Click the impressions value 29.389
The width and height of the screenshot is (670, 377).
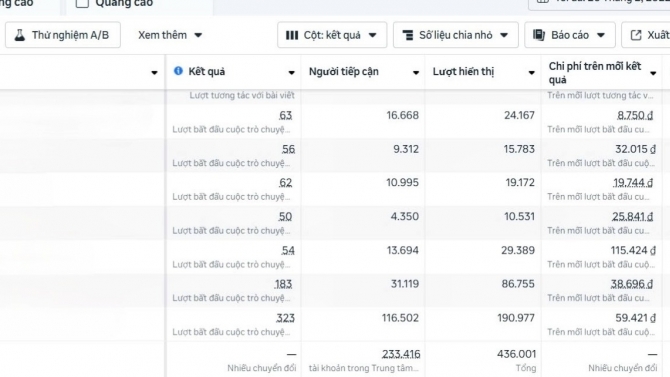point(518,250)
